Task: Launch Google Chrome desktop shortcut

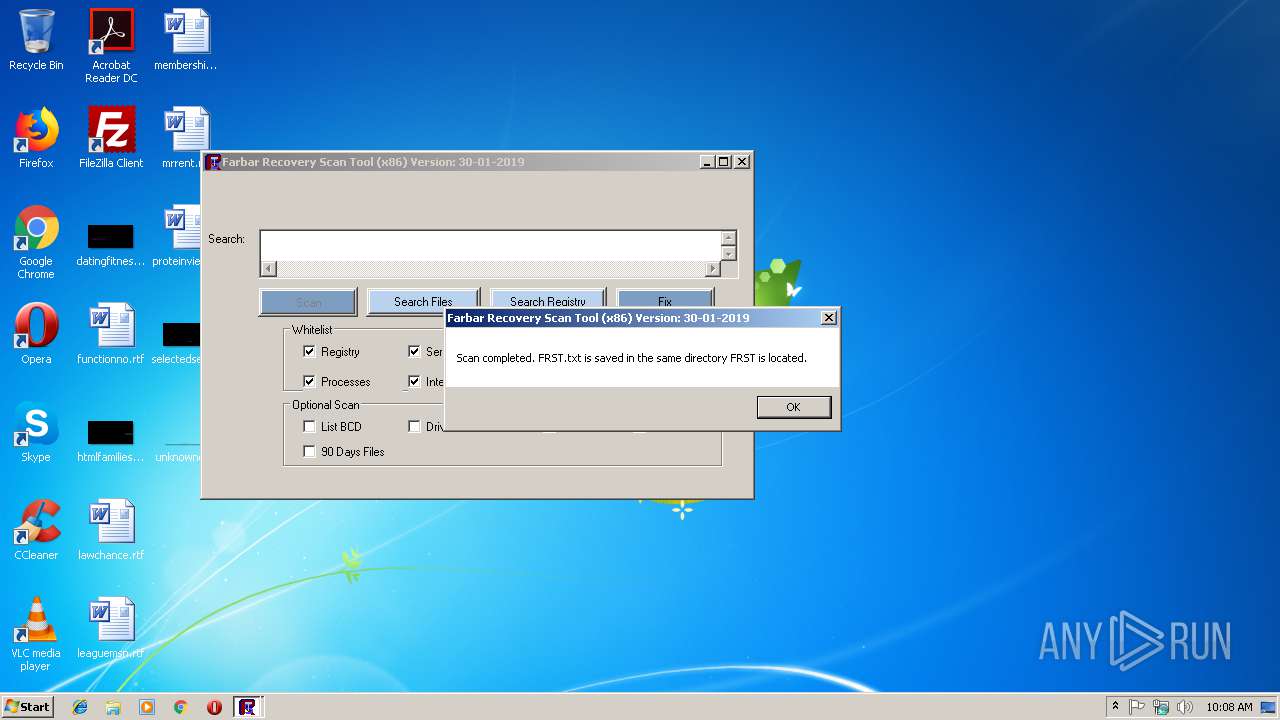Action: [x=36, y=242]
